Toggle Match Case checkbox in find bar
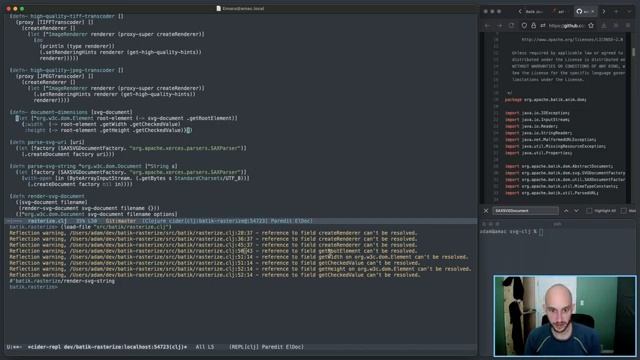Image resolution: width=640 pixels, height=360 pixels. pos(623,211)
